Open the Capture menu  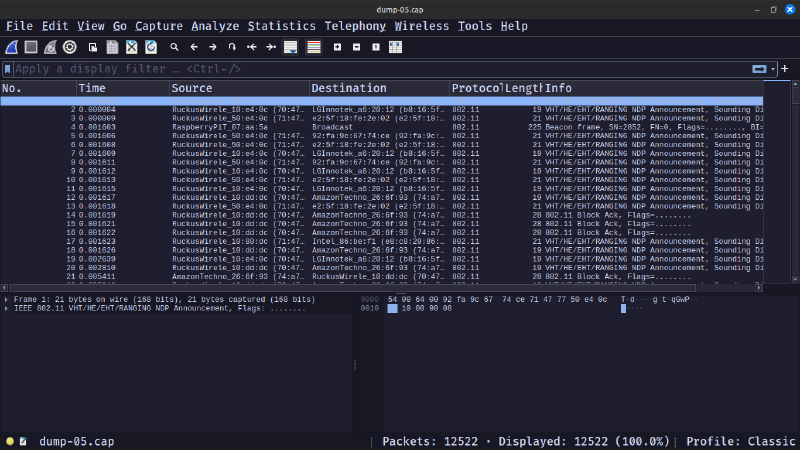coord(159,26)
